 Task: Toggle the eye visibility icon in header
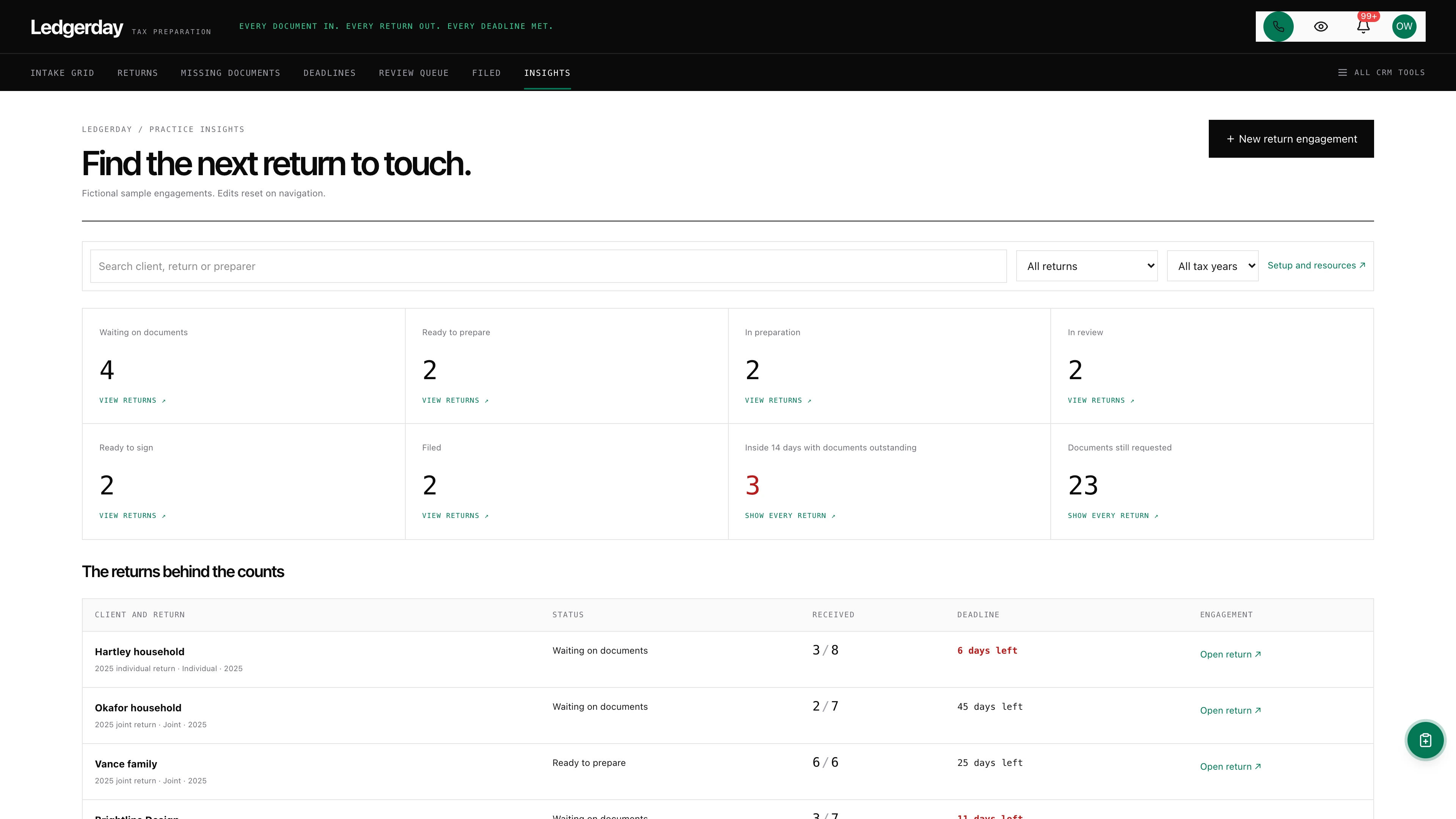1320,27
